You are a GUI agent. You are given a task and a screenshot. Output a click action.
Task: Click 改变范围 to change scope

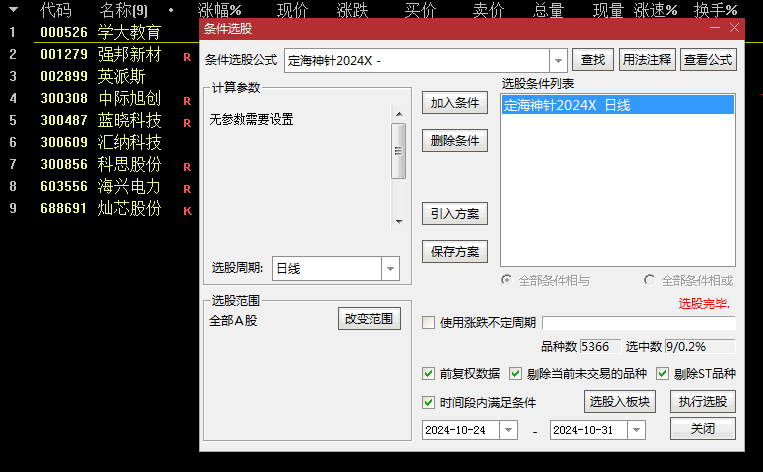point(369,319)
